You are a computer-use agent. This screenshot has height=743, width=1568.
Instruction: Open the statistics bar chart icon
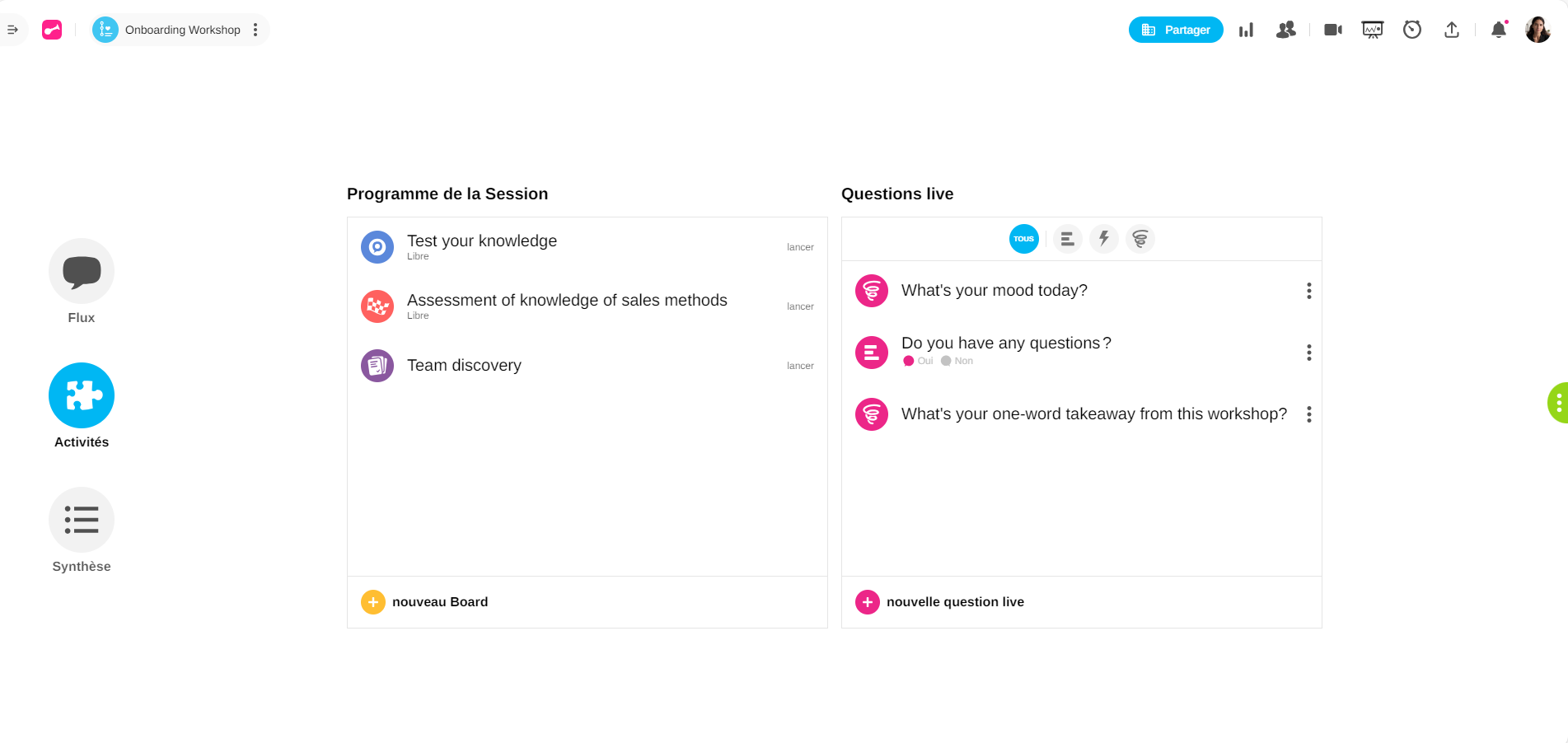pos(1246,30)
